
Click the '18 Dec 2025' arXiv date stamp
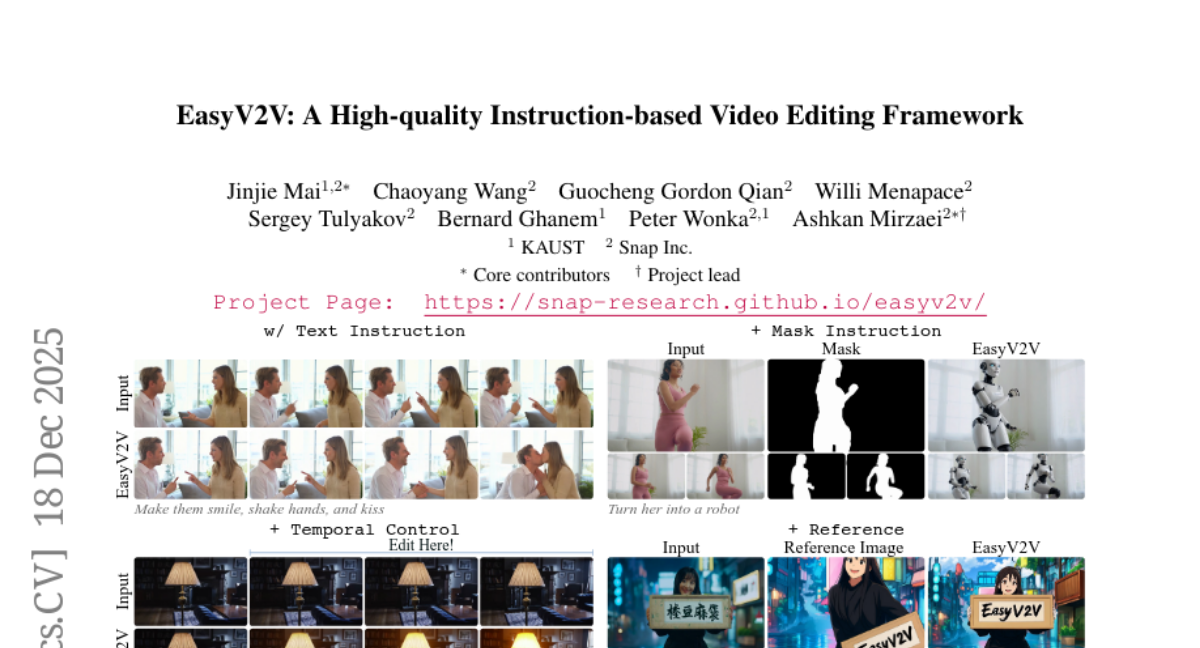click(x=49, y=425)
